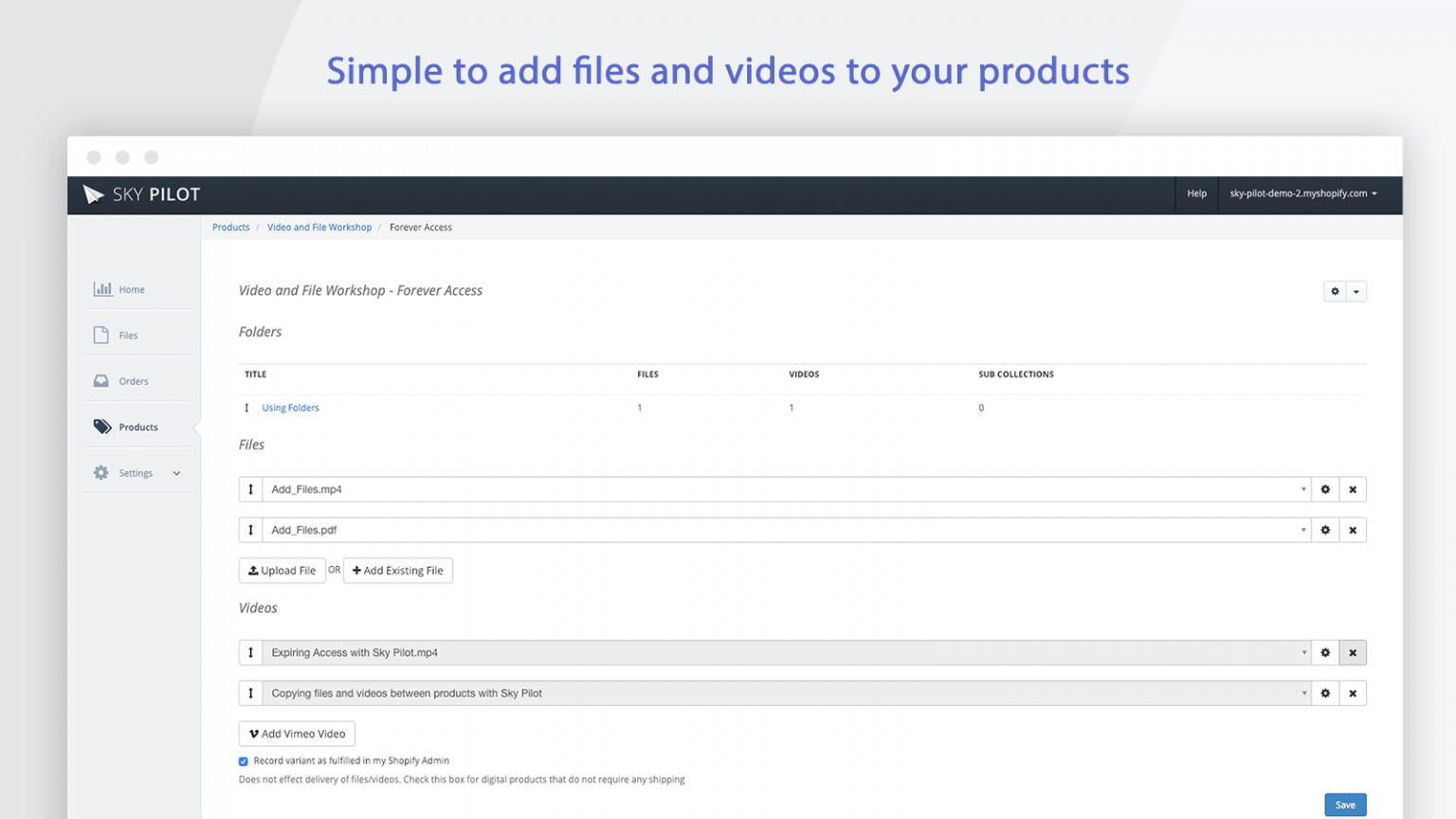Open the Using Folders link
Screen dimensions: 1456x819
point(290,408)
